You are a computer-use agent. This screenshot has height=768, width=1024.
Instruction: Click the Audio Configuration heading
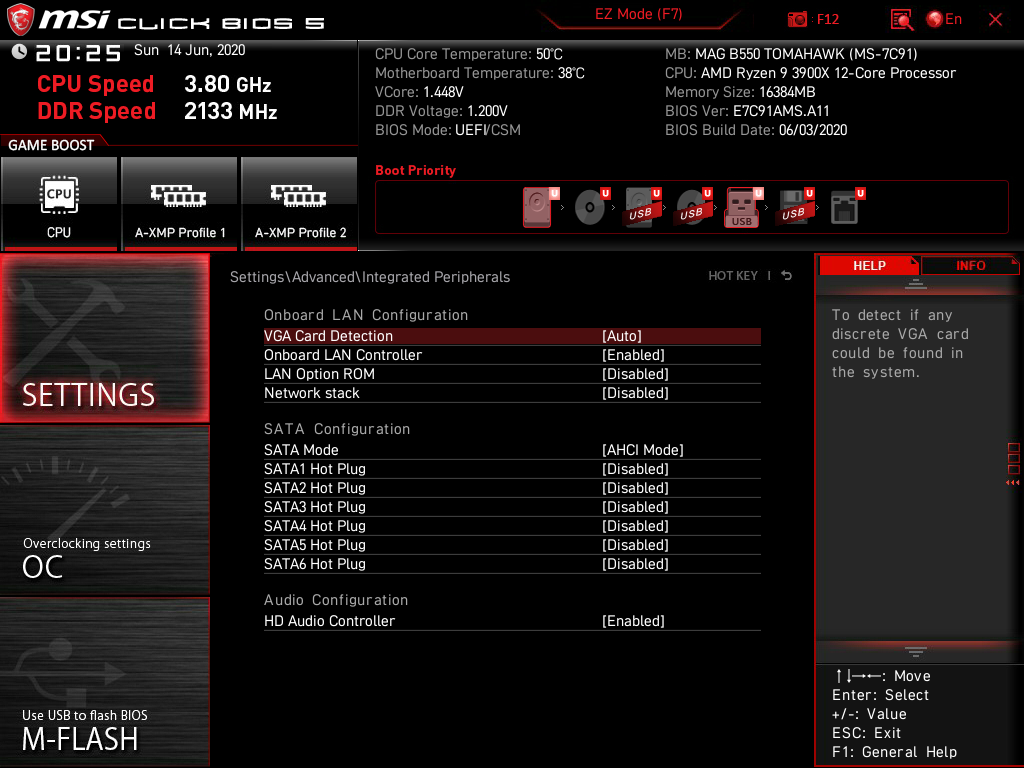(x=336, y=600)
